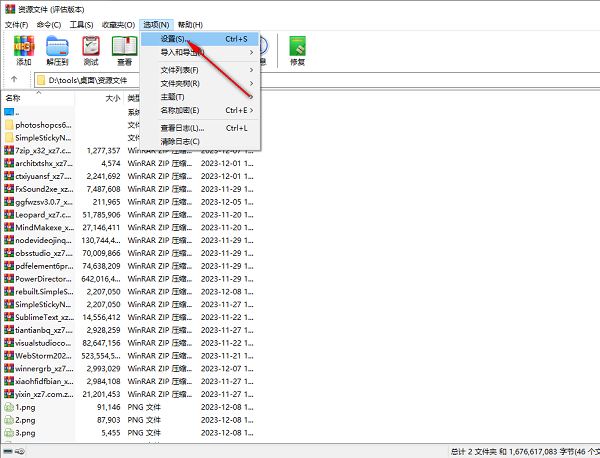This screenshot has height=458, width=600.
Task: Open the Commands (命令) menu
Action: click(x=49, y=25)
